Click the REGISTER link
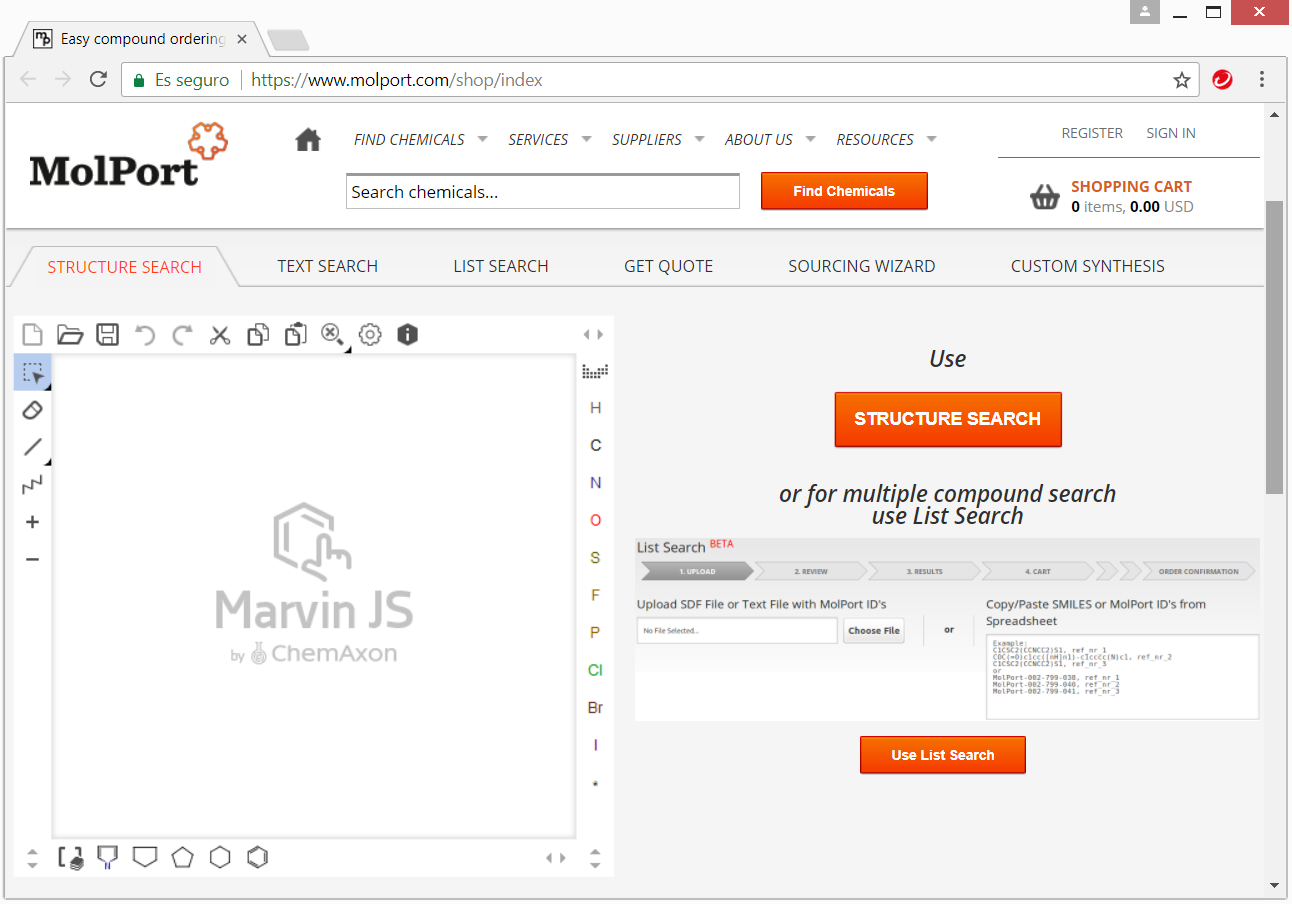Screen dimensions: 1292x904 [1092, 133]
